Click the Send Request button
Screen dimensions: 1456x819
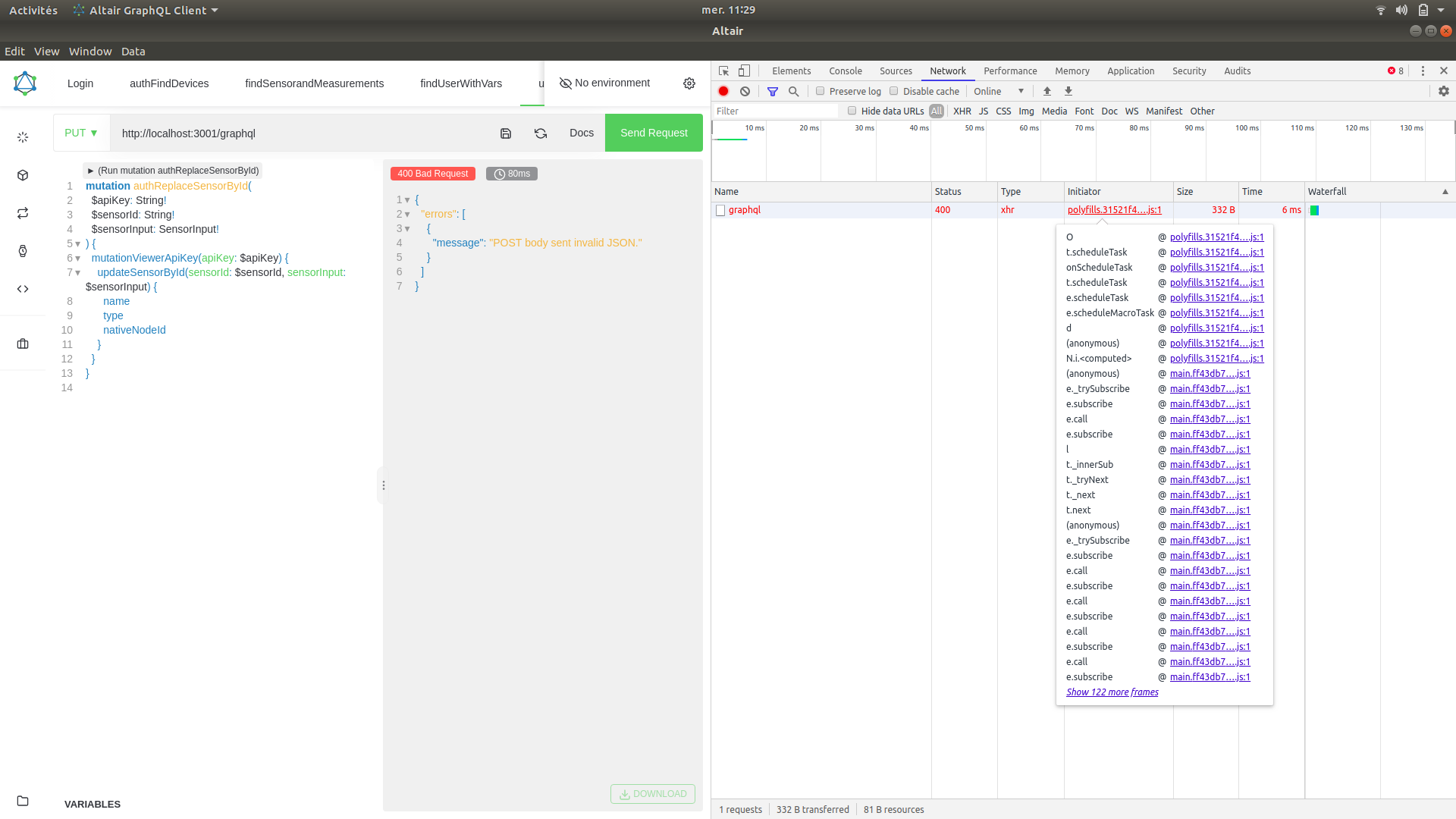[x=653, y=133]
